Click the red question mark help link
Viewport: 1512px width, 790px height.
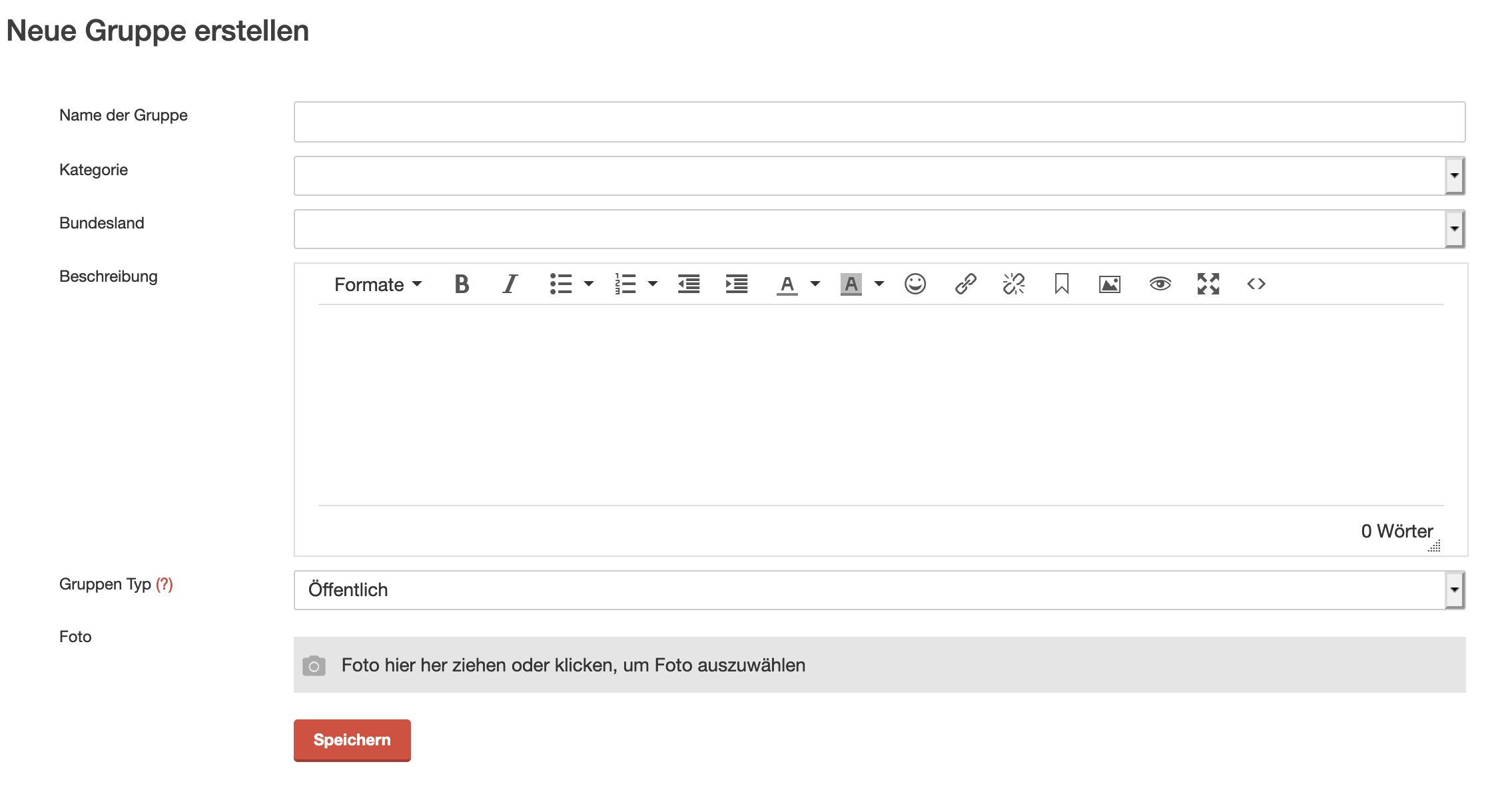(165, 584)
